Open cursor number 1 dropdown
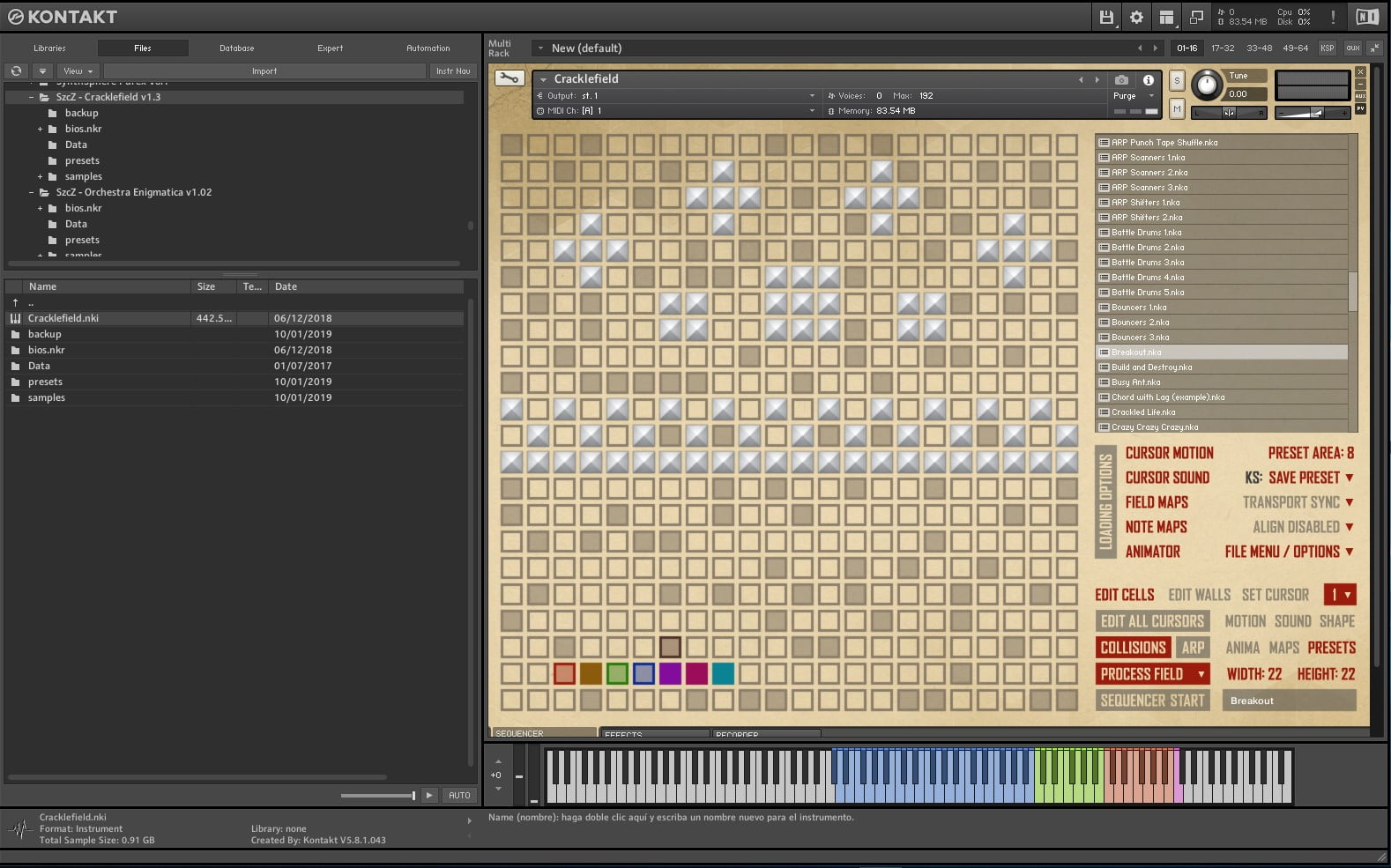Image resolution: width=1391 pixels, height=868 pixels. 1339,595
